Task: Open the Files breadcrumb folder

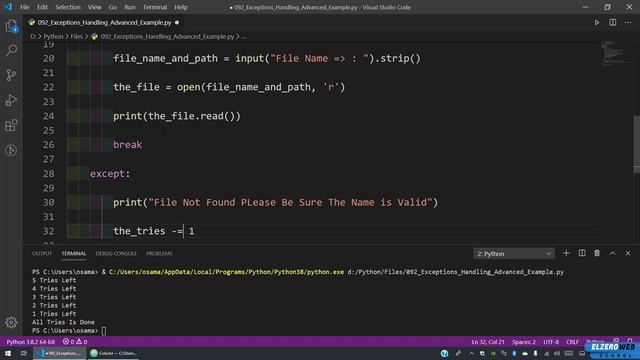Action: [76, 37]
